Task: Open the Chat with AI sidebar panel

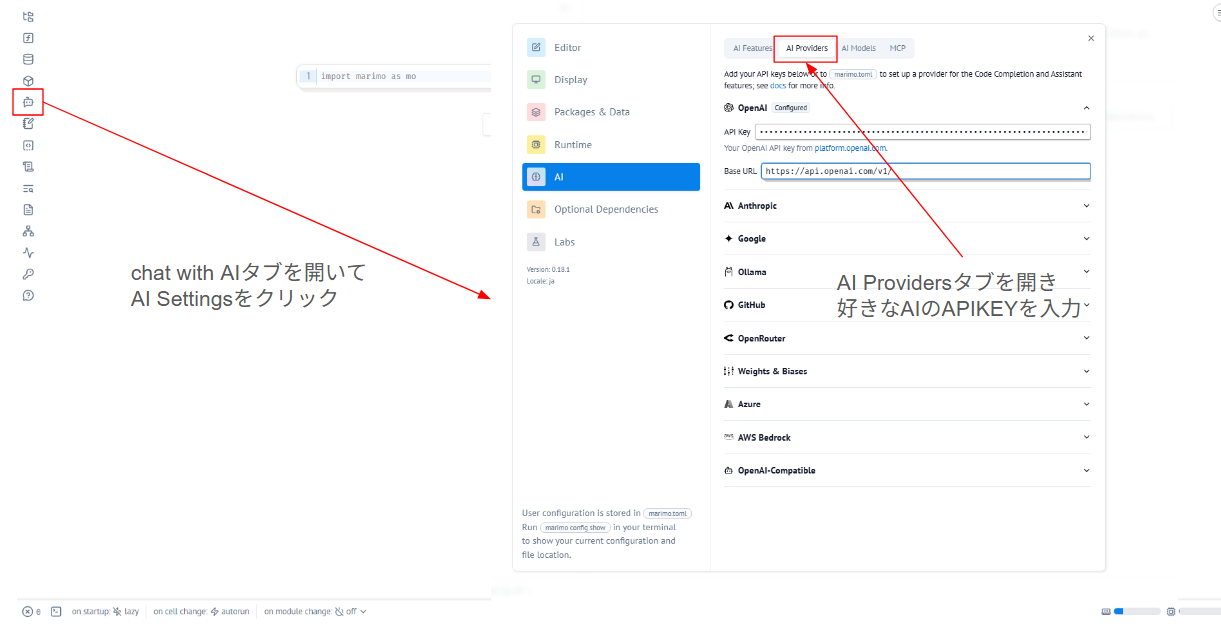Action: (28, 102)
